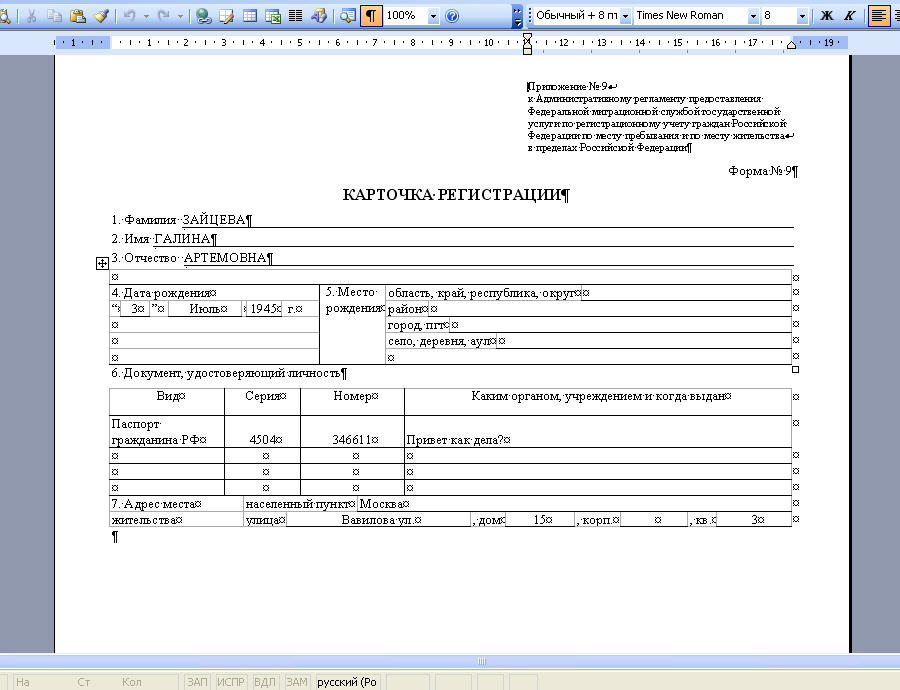Click the patronymic АРТЕМОВНА
The width and height of the screenshot is (900, 690).
pyautogui.click(x=225, y=258)
